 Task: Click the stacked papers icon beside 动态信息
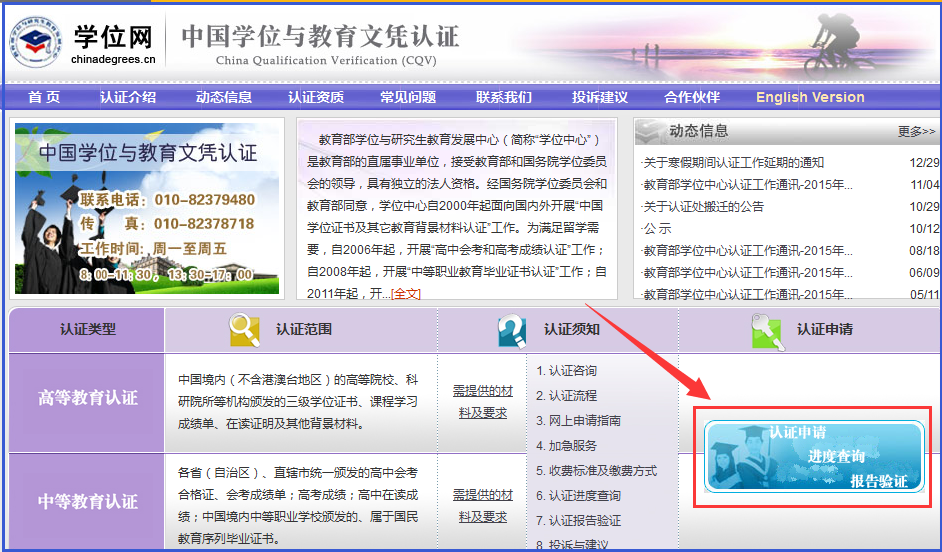click(651, 131)
